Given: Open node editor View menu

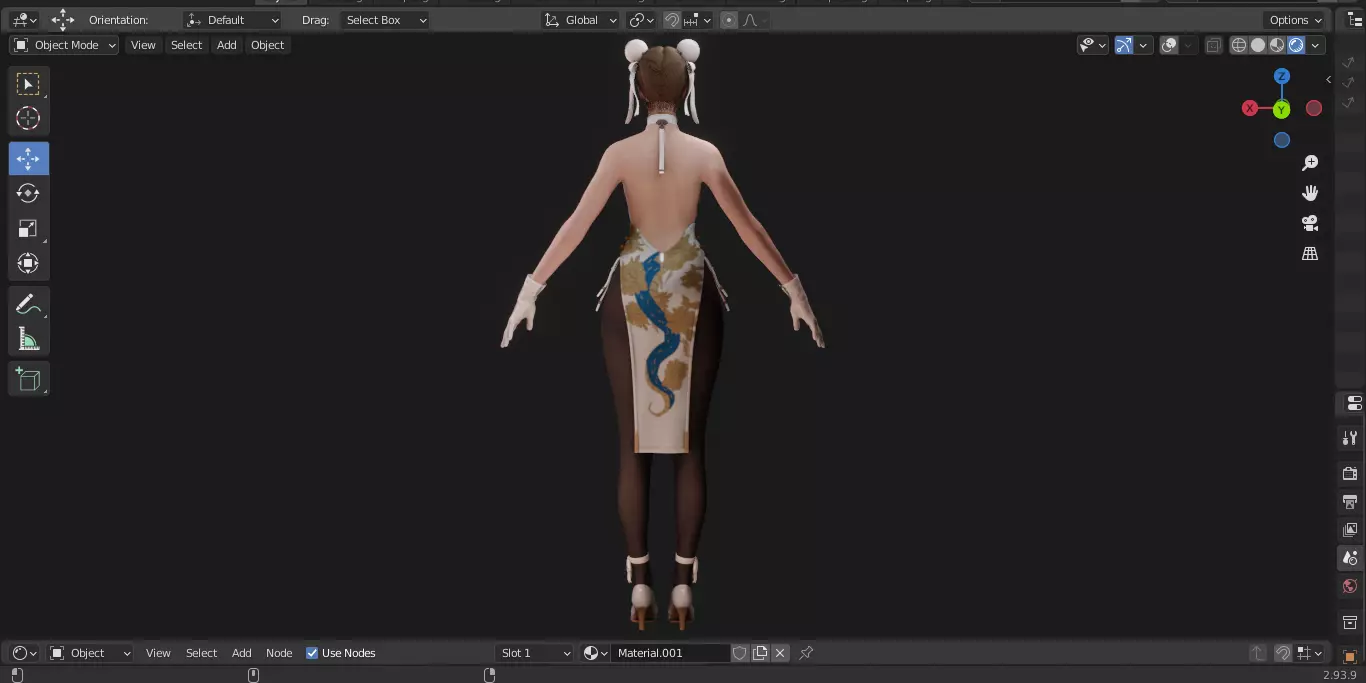Looking at the screenshot, I should (x=158, y=653).
